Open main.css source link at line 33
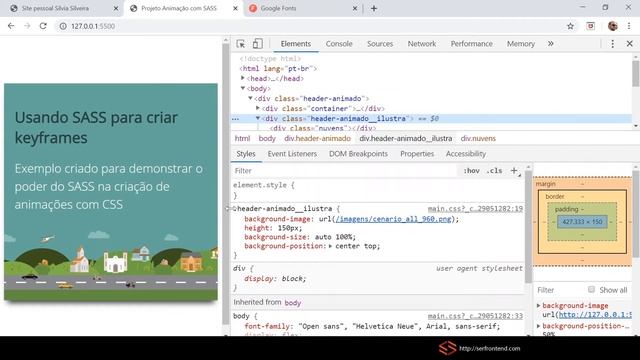640x360 pixels. [x=475, y=316]
